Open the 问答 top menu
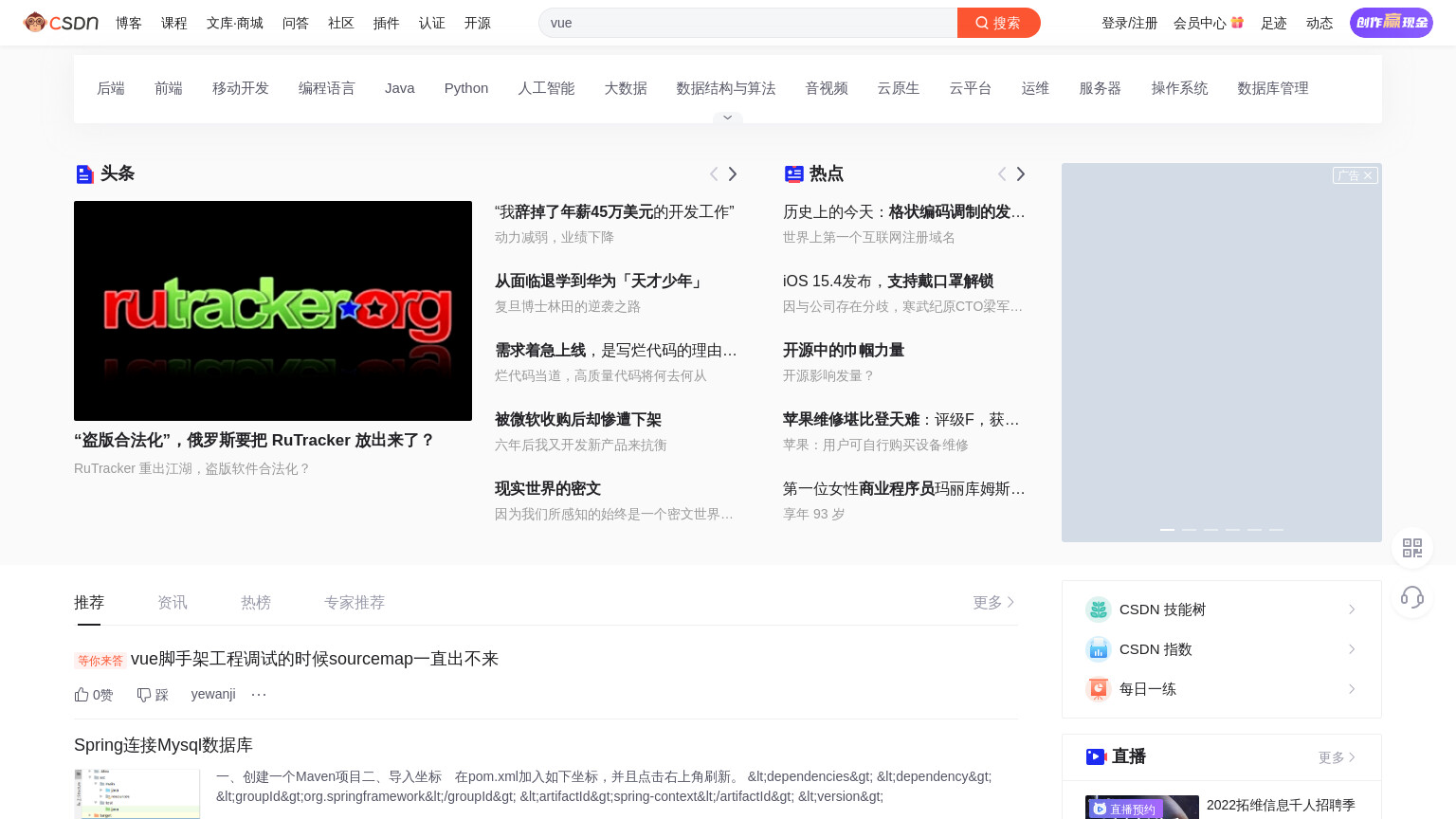Screen dimensions: 1456x819 pos(296,23)
